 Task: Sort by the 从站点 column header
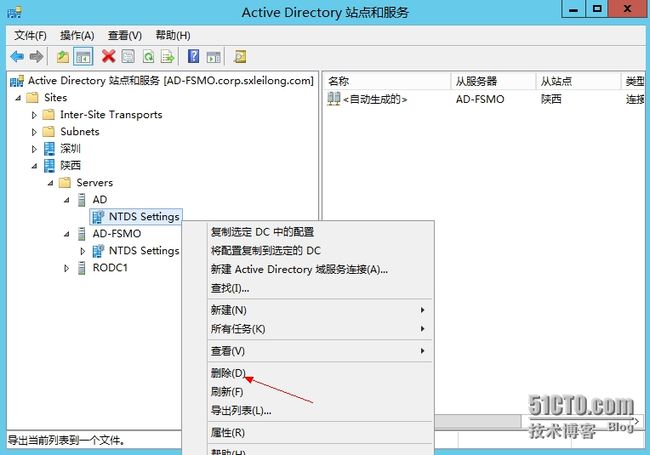point(578,81)
